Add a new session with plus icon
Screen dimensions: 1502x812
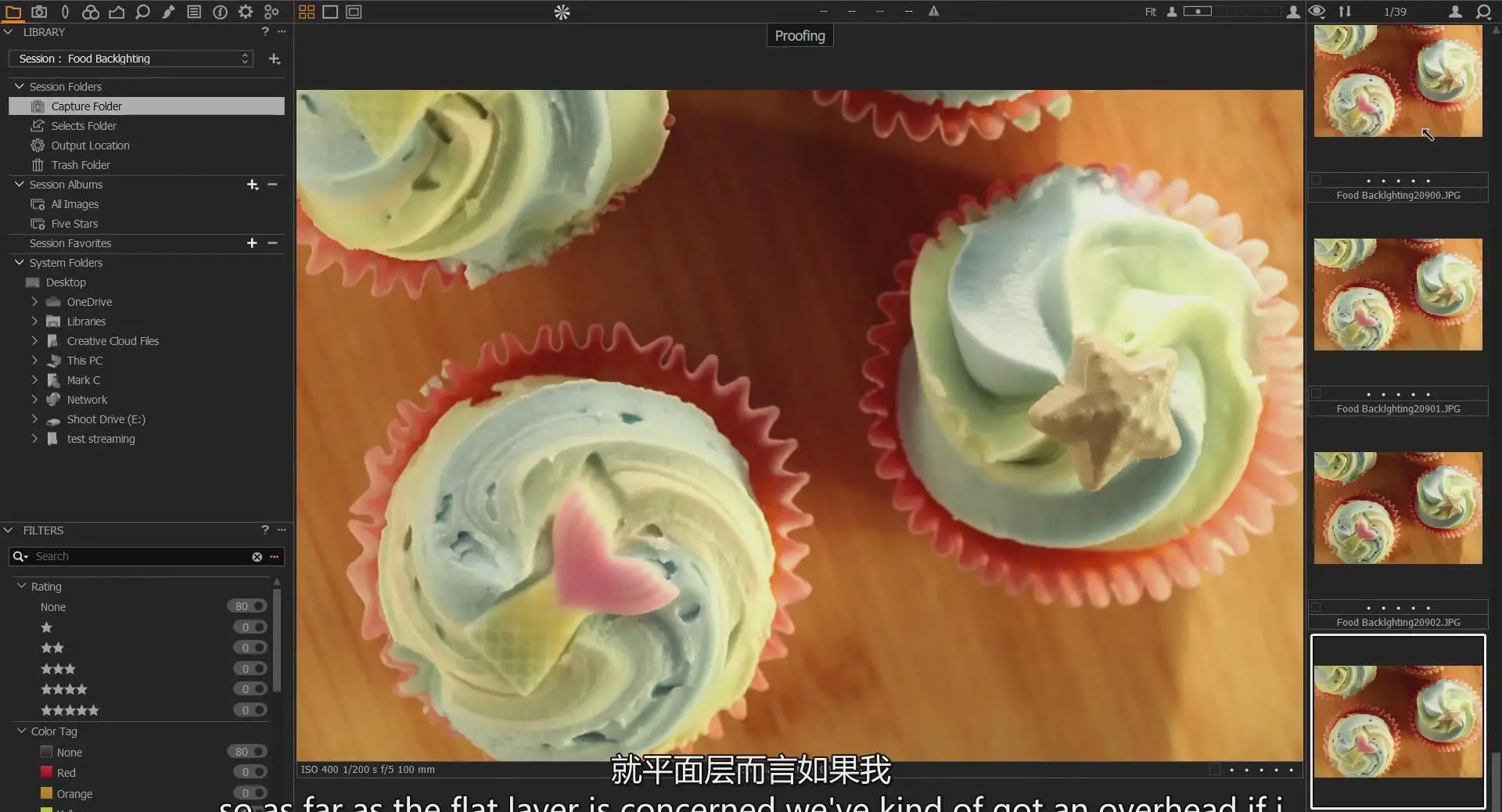pos(275,59)
